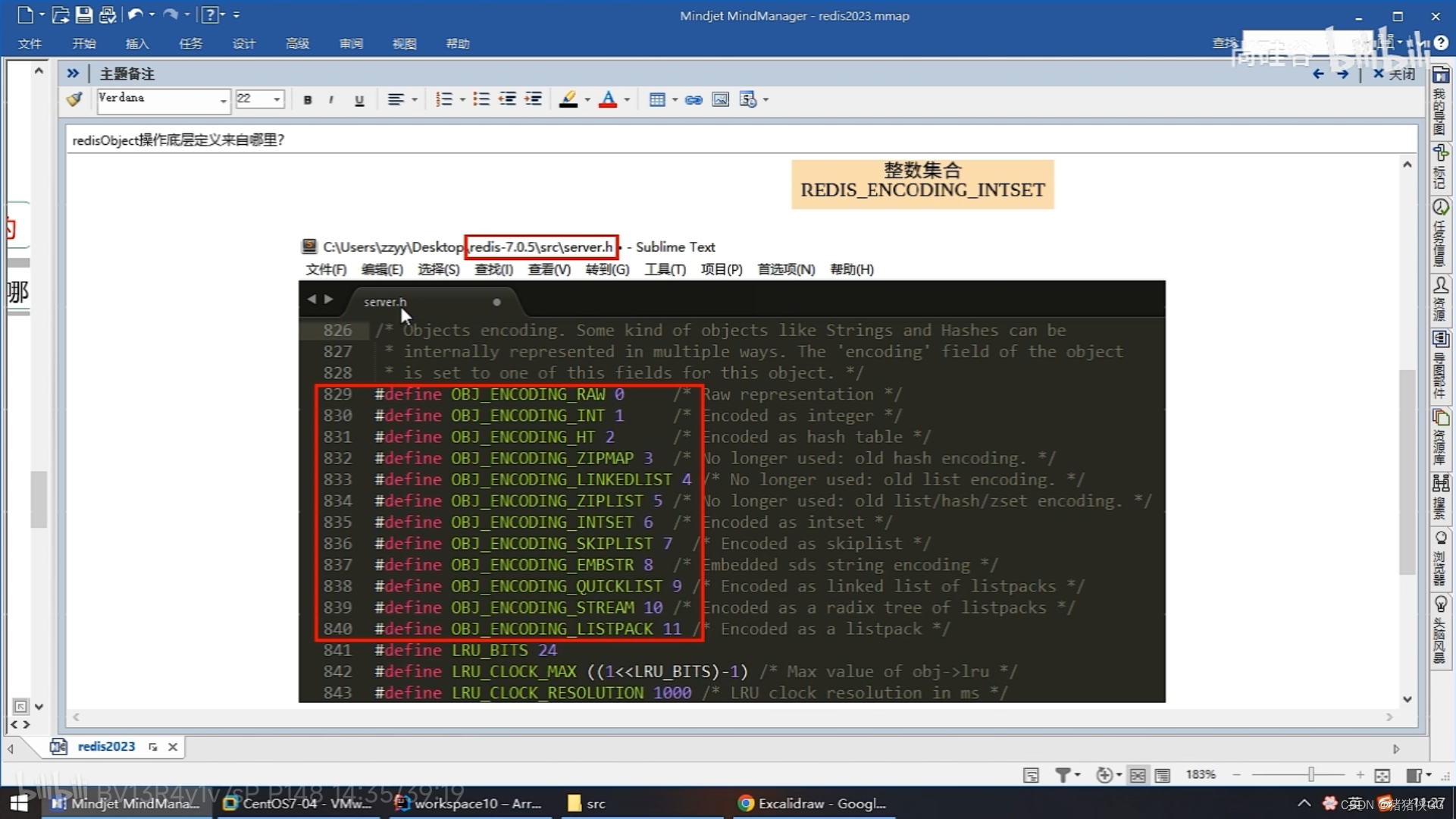
Task: Toggle underline formatting
Action: (x=359, y=99)
